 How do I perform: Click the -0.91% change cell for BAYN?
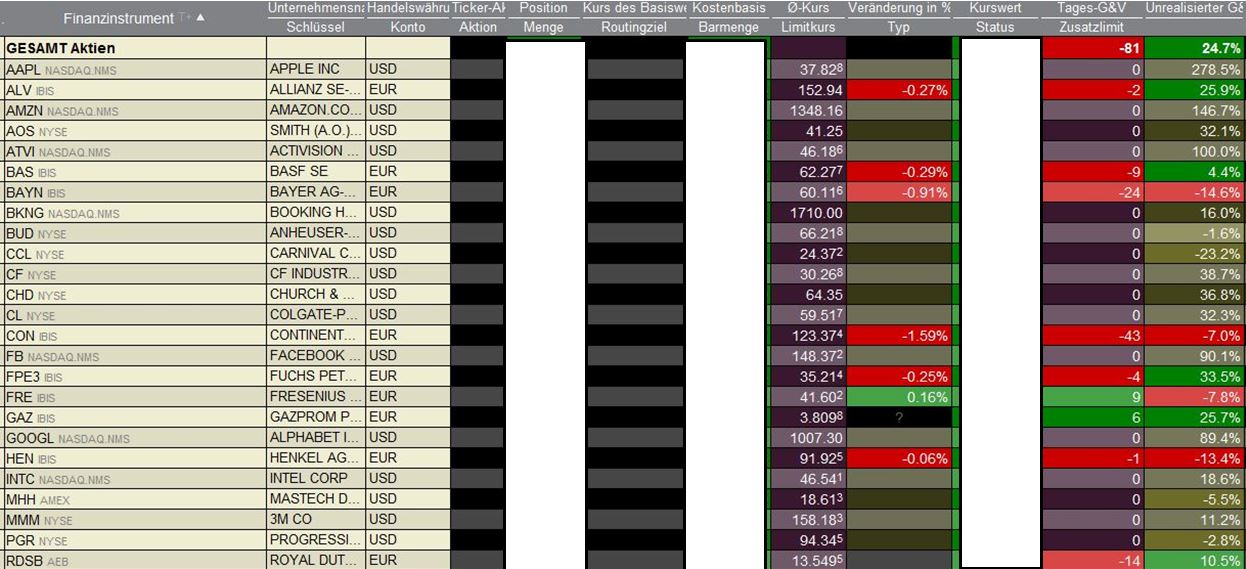tap(899, 192)
